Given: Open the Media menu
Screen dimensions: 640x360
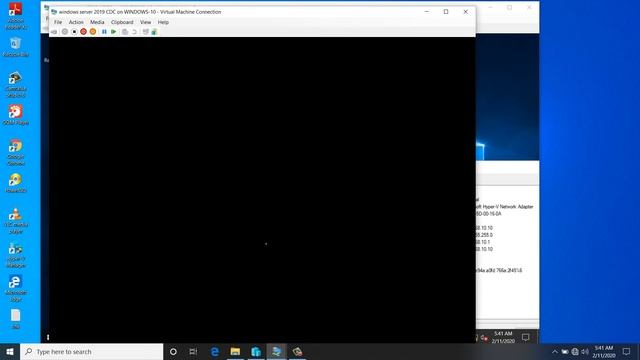Looking at the screenshot, I should [97, 22].
